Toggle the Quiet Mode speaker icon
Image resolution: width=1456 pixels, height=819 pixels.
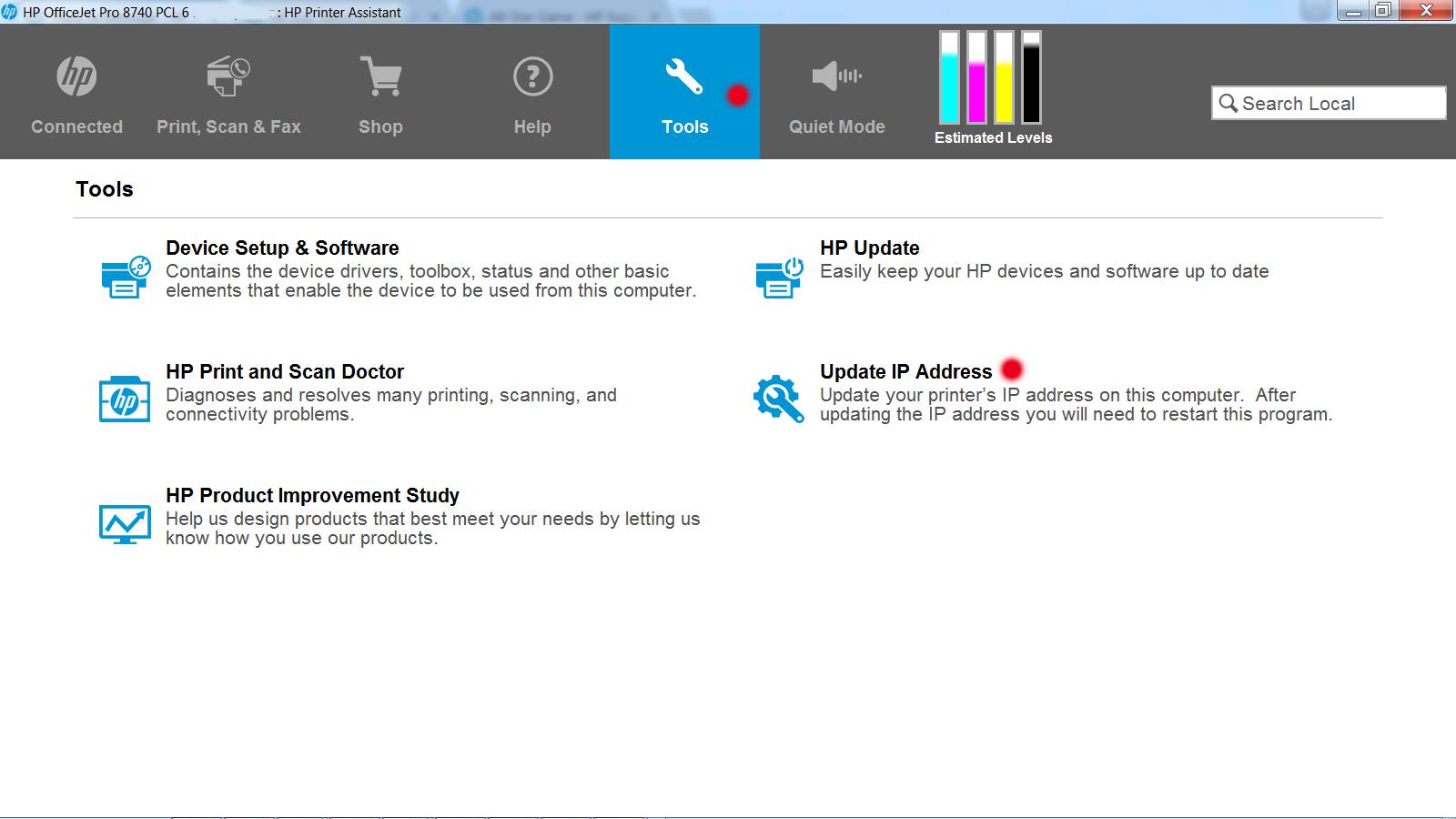(836, 76)
